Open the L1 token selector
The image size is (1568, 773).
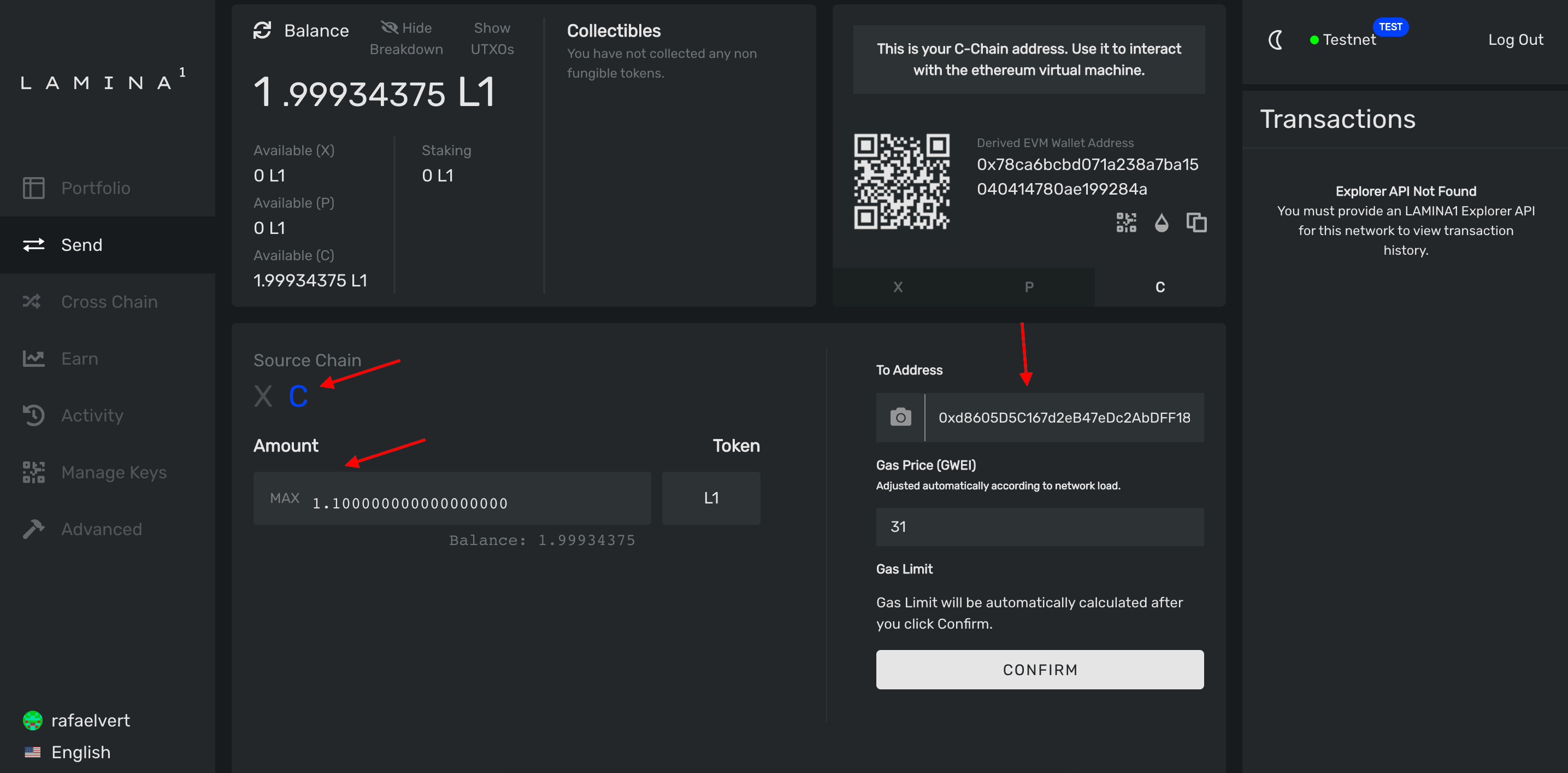point(711,498)
